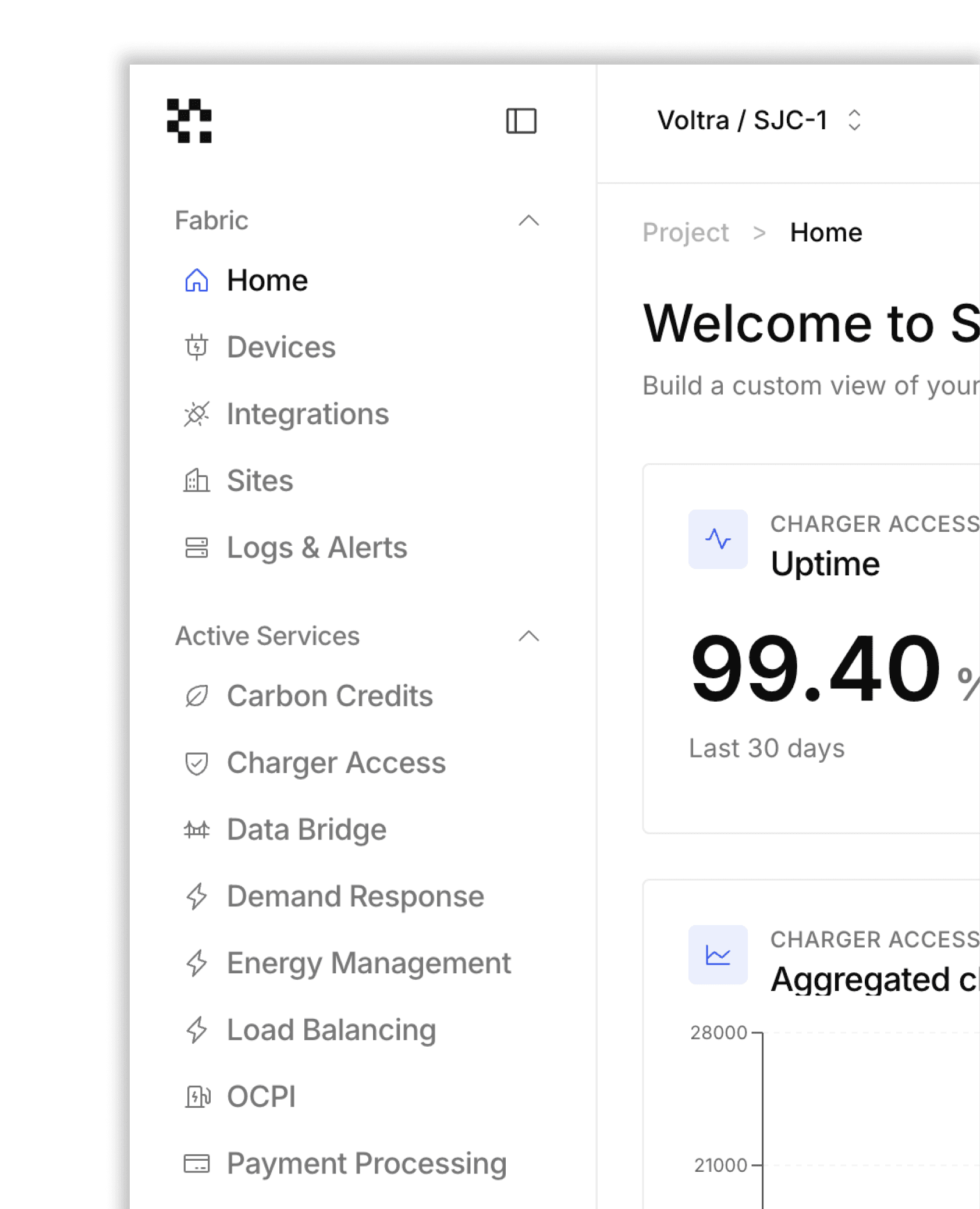
Task: Click the Uptime activity pulse icon
Action: tap(718, 539)
